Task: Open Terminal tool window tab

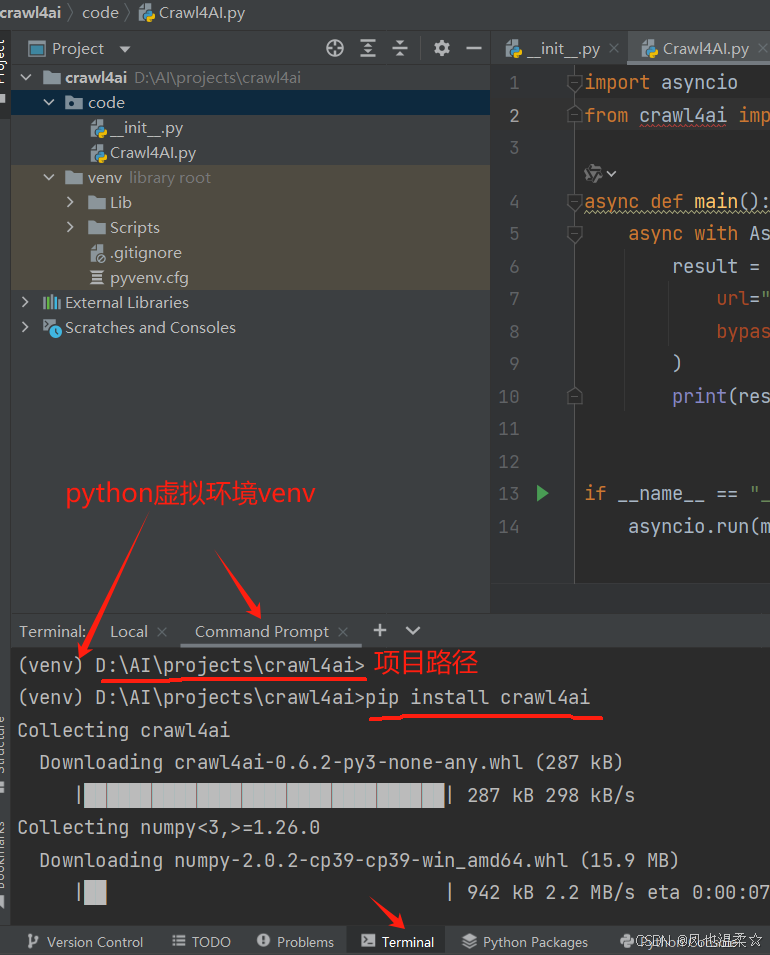Action: pos(397,942)
